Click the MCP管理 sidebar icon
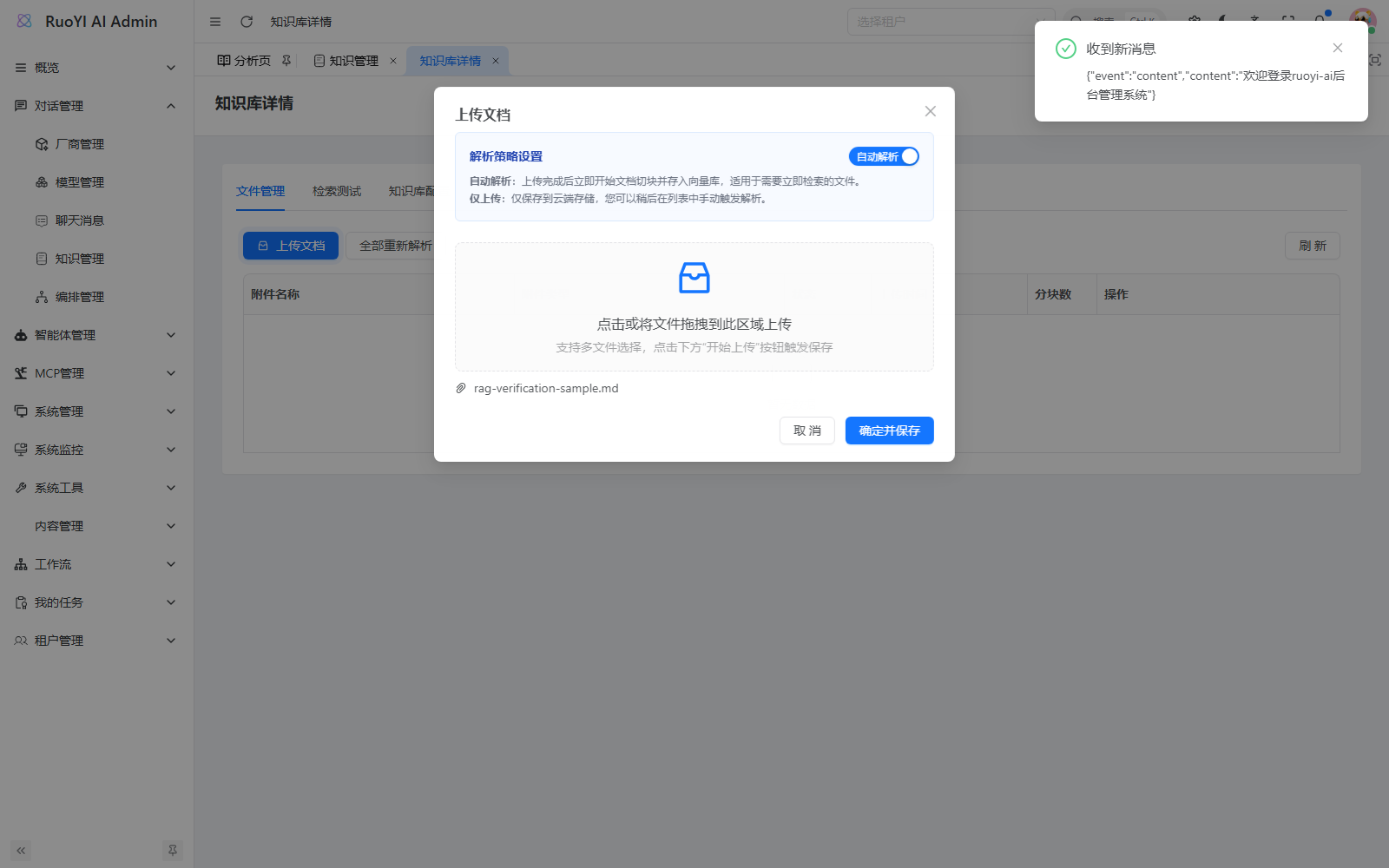Image resolution: width=1389 pixels, height=868 pixels. point(21,373)
